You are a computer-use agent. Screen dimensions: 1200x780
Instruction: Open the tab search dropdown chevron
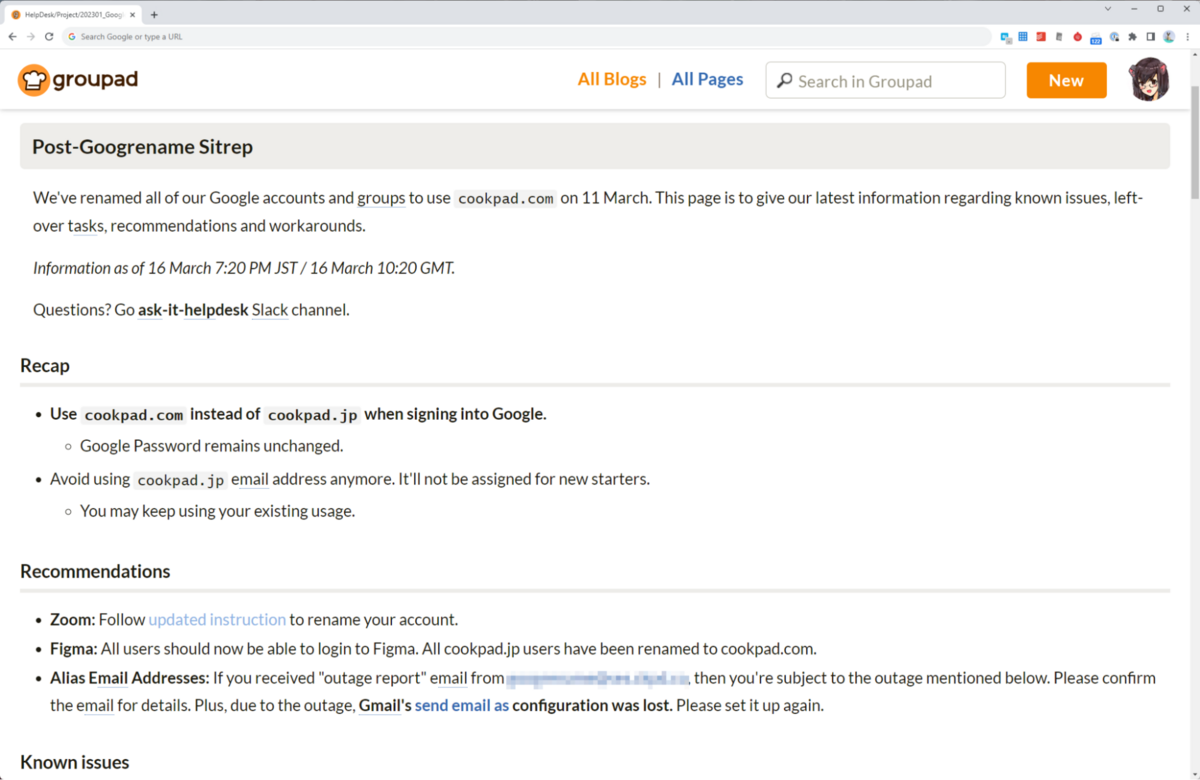click(1108, 8)
